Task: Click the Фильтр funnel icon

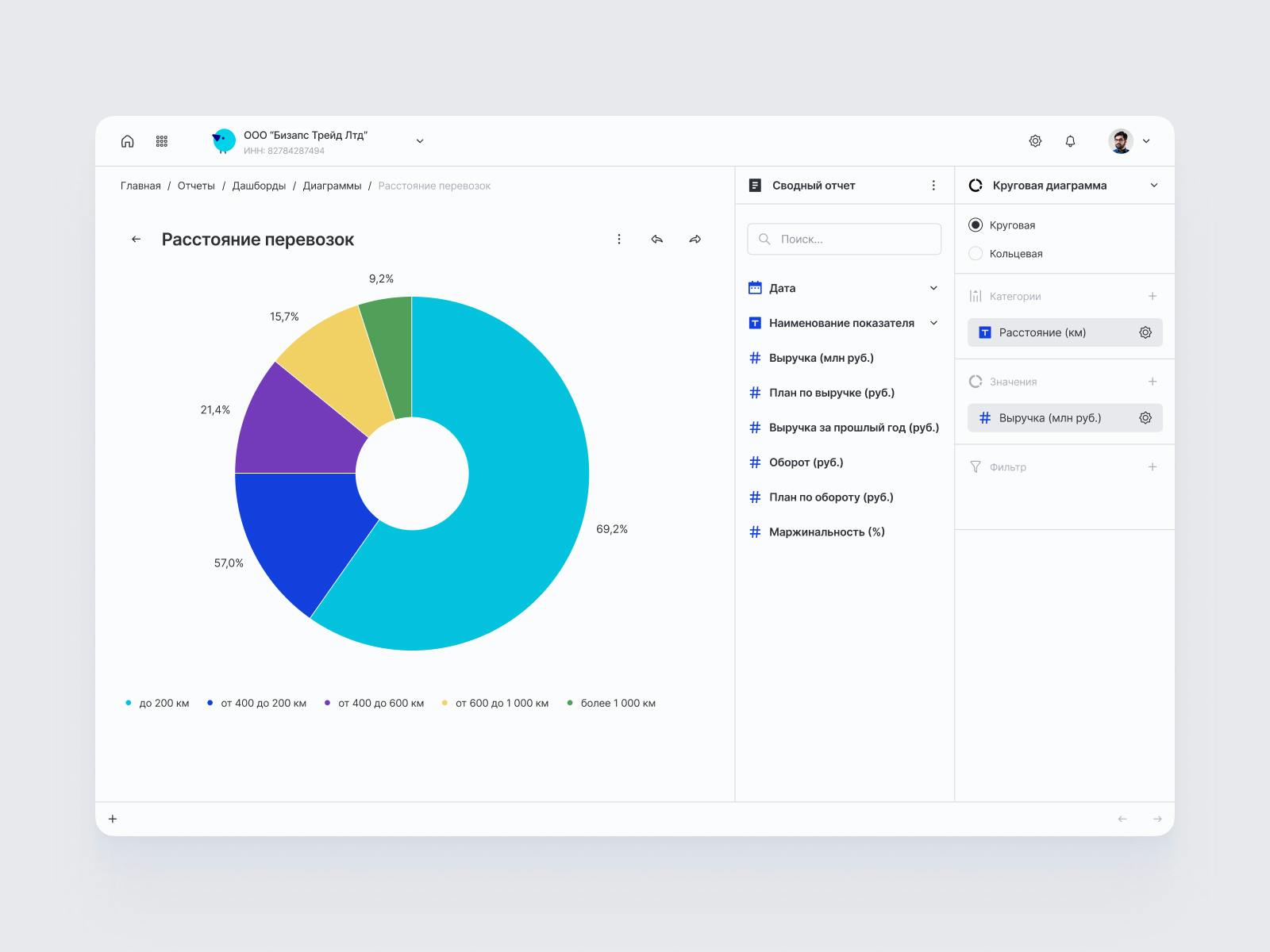Action: coord(976,467)
